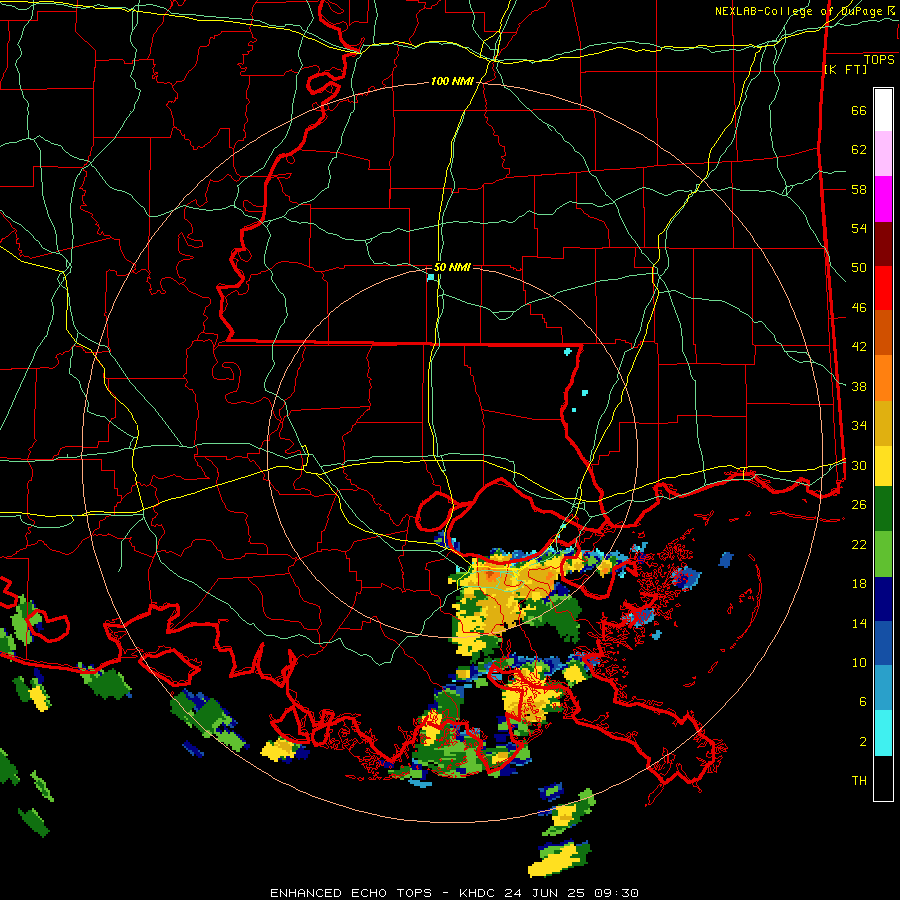Click the orange legend band near 38
The image size is (900, 900).
coord(883,378)
